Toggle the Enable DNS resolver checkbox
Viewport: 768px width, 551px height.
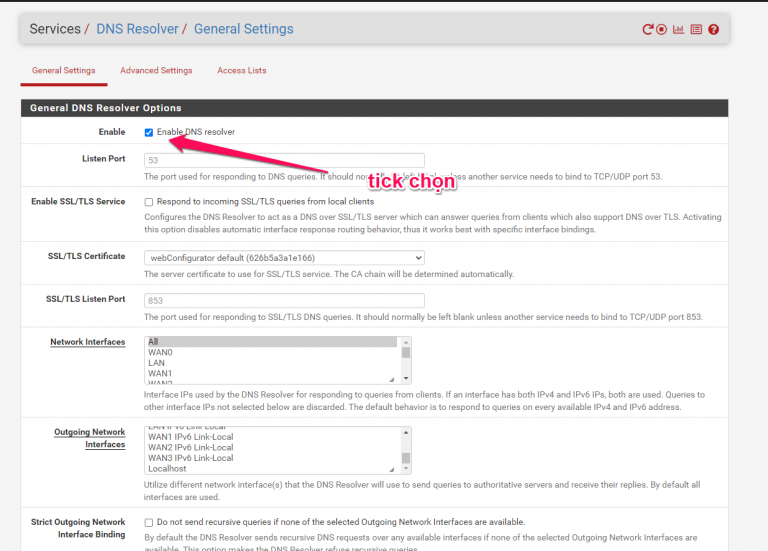pos(149,132)
